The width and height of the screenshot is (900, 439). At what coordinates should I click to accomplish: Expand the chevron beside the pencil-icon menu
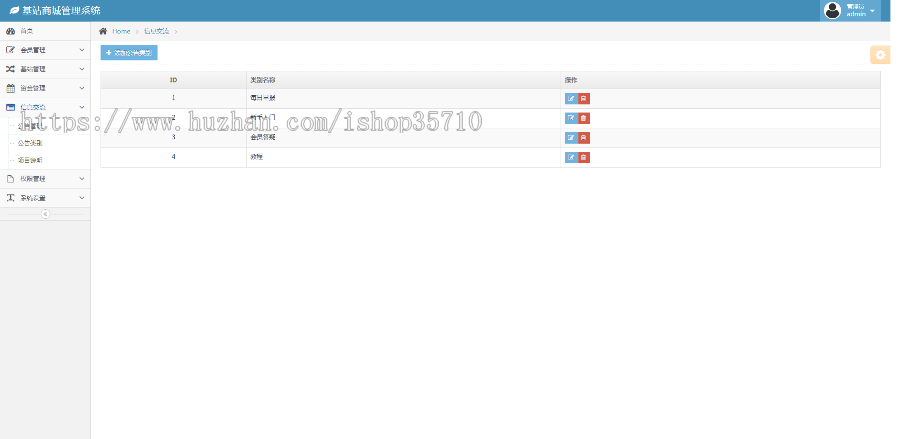(82, 50)
